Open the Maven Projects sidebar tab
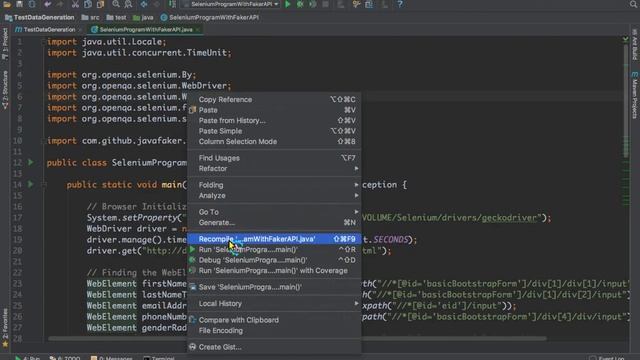Screen dimensions: 640x360 pos(635,95)
